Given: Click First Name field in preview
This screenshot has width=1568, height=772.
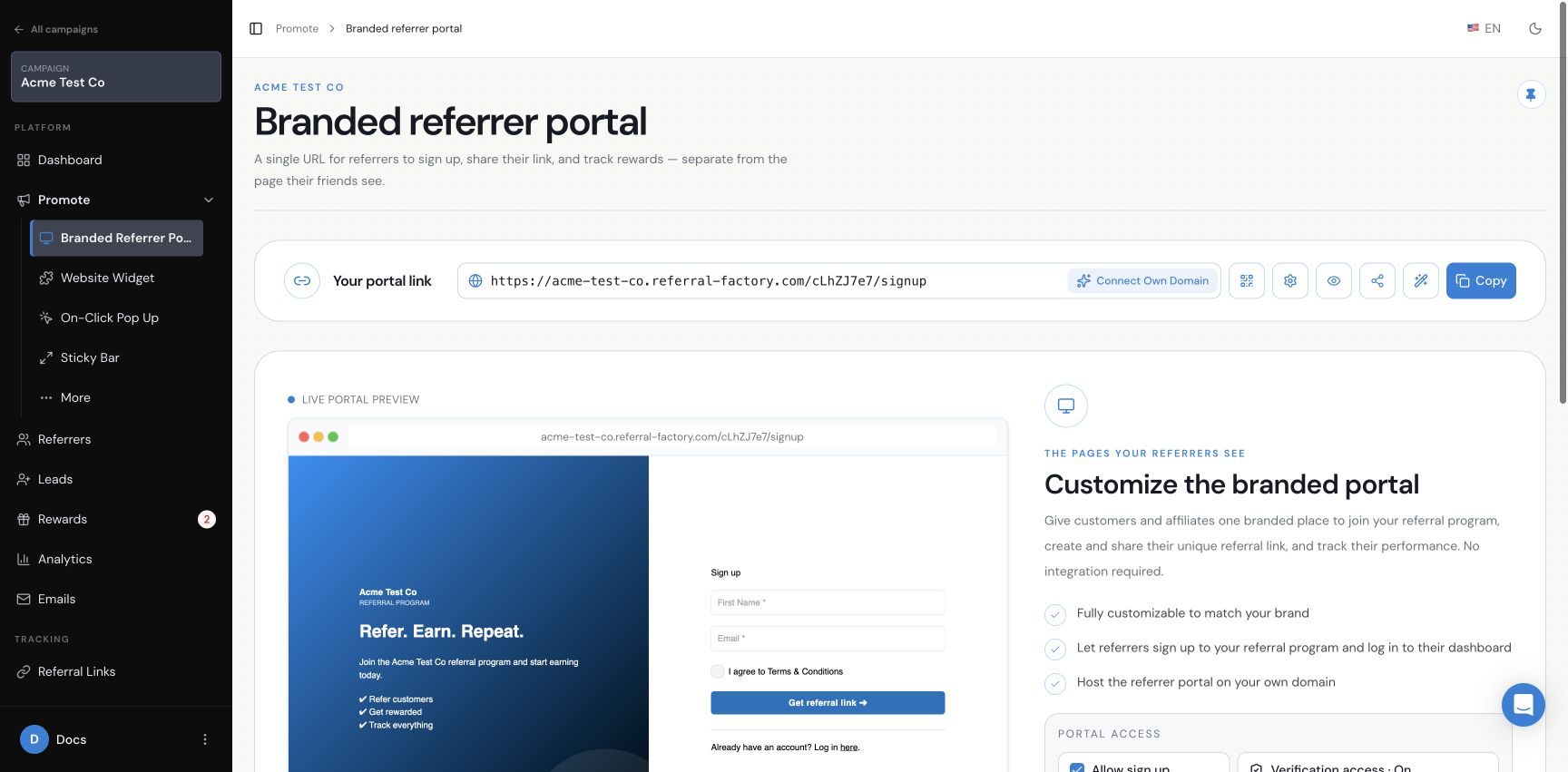Looking at the screenshot, I should 828,602.
